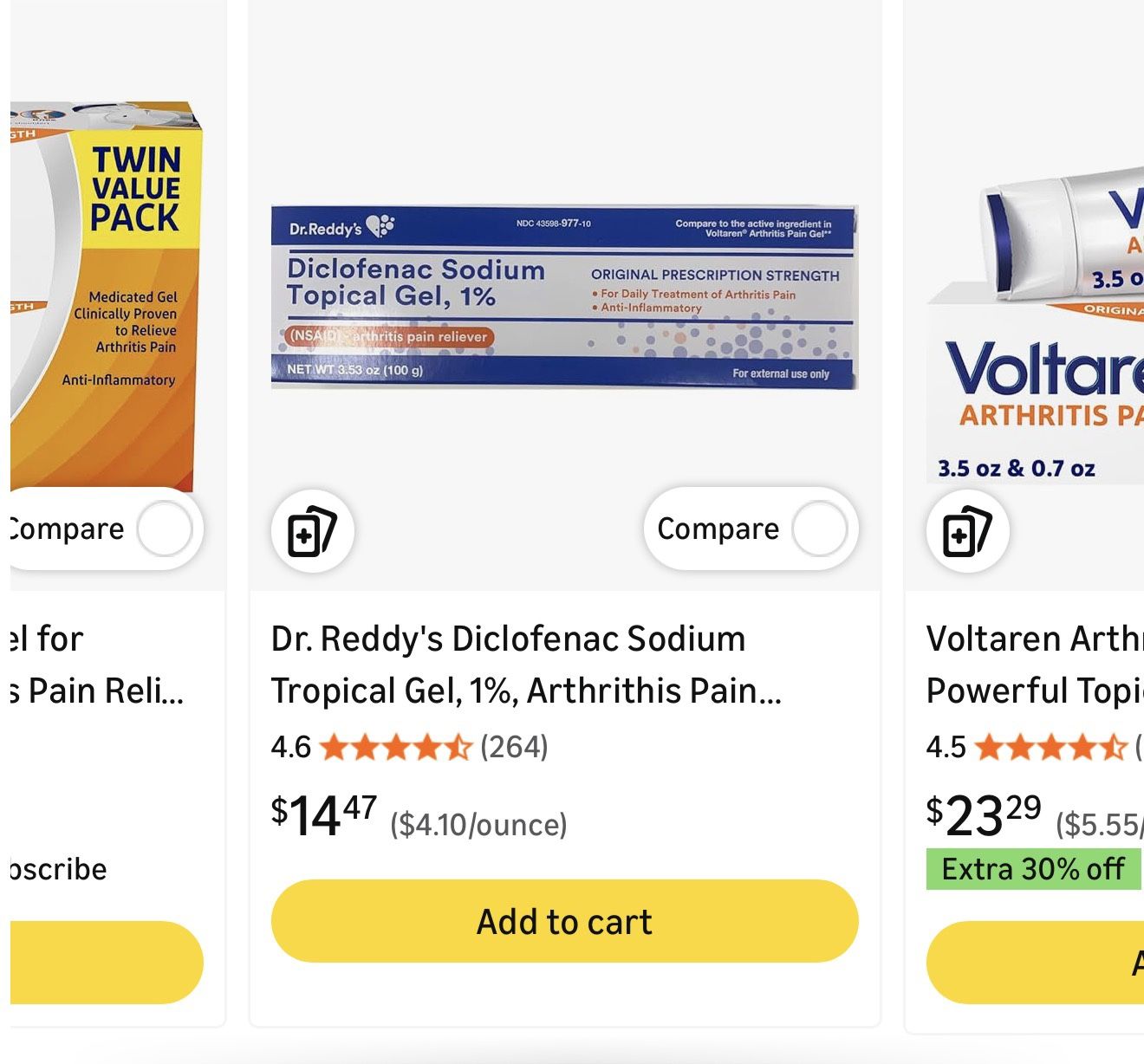
Task: Click the Voltaren 4.5 star rating
Action: [1050, 747]
